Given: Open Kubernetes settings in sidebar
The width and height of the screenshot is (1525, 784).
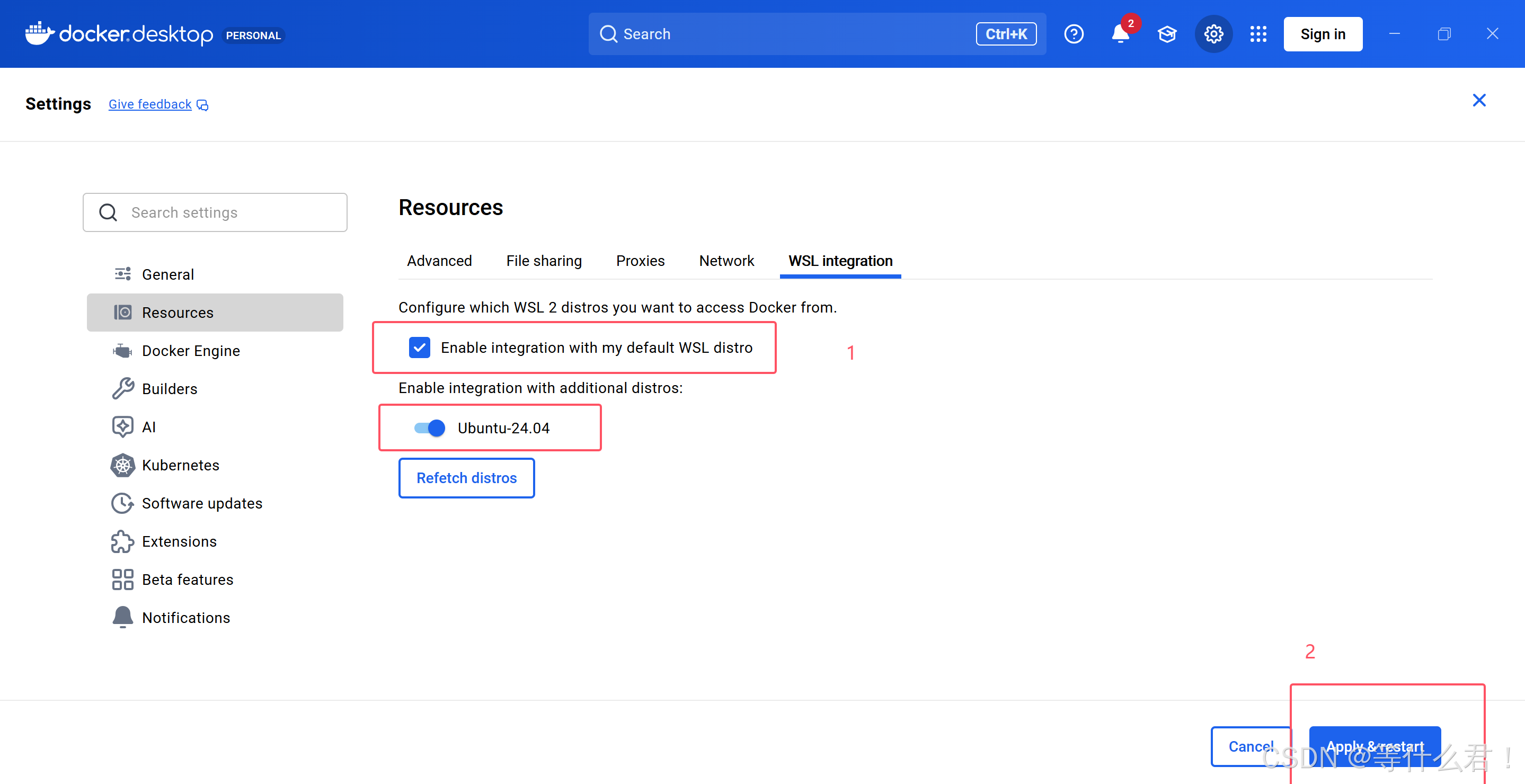Looking at the screenshot, I should [180, 465].
